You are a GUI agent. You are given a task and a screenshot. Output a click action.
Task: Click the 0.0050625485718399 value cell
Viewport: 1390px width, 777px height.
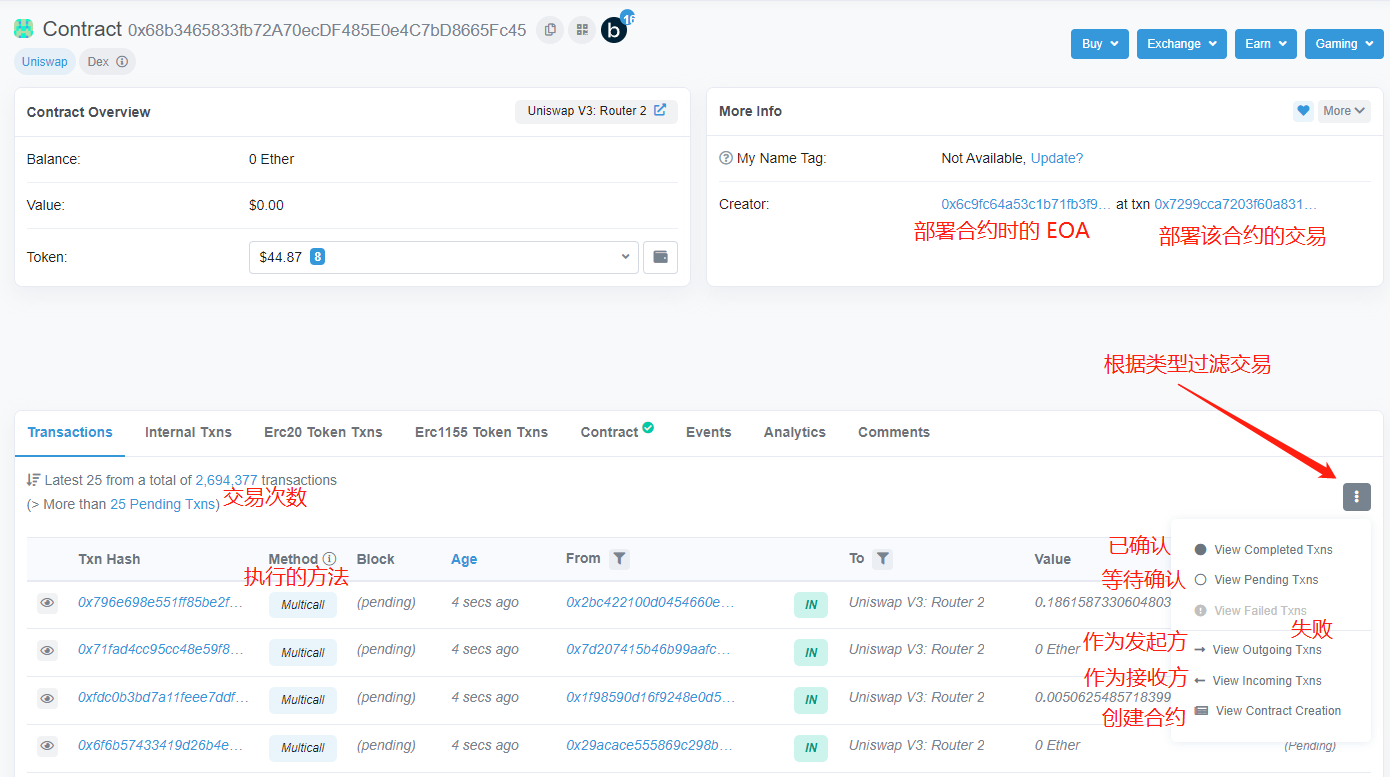click(x=1103, y=698)
